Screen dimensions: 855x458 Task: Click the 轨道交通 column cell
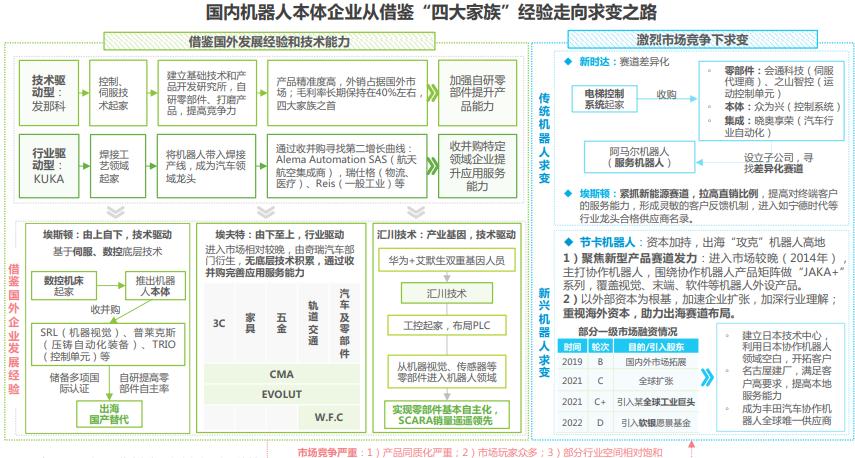[x=313, y=323]
